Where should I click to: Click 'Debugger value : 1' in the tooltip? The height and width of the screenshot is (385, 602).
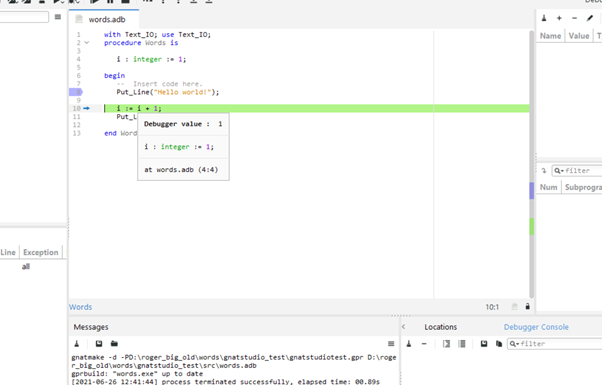tap(183, 124)
